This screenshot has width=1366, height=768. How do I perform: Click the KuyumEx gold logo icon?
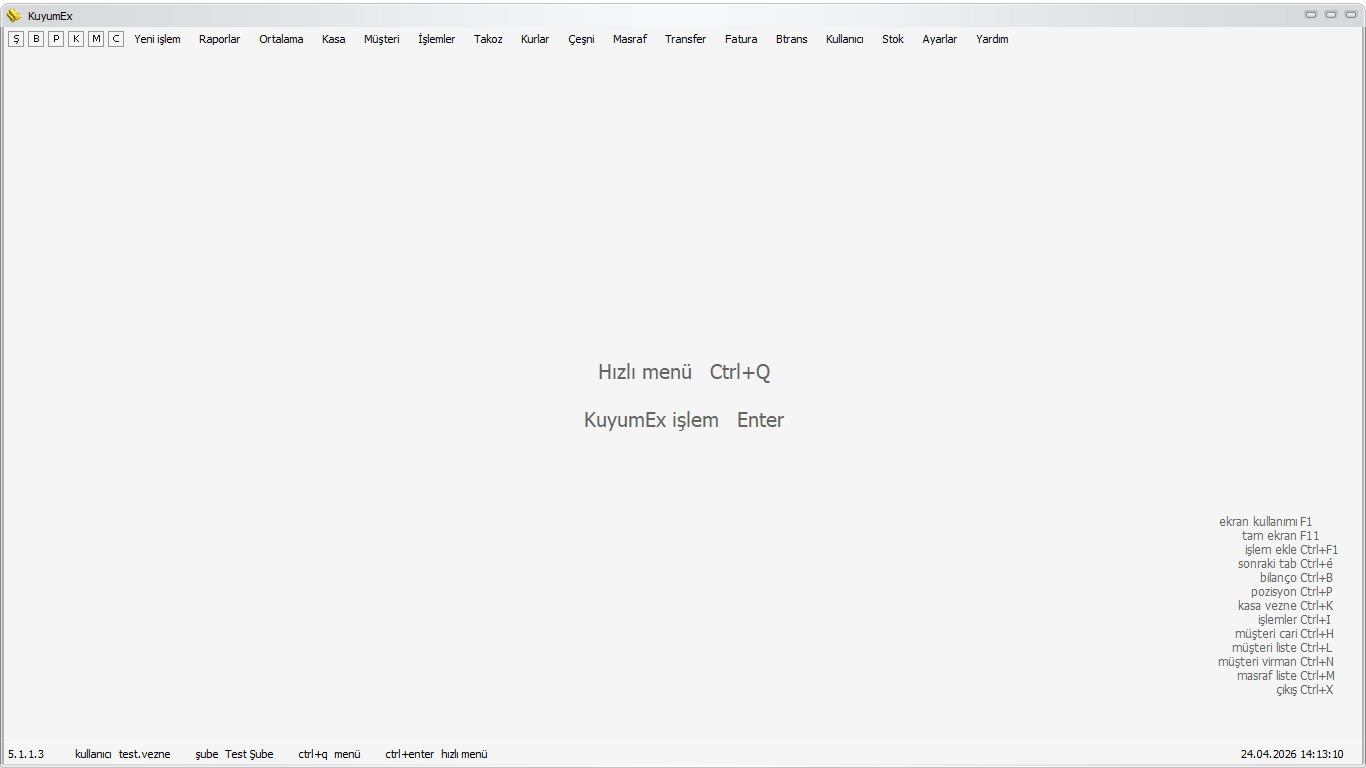pyautogui.click(x=14, y=15)
